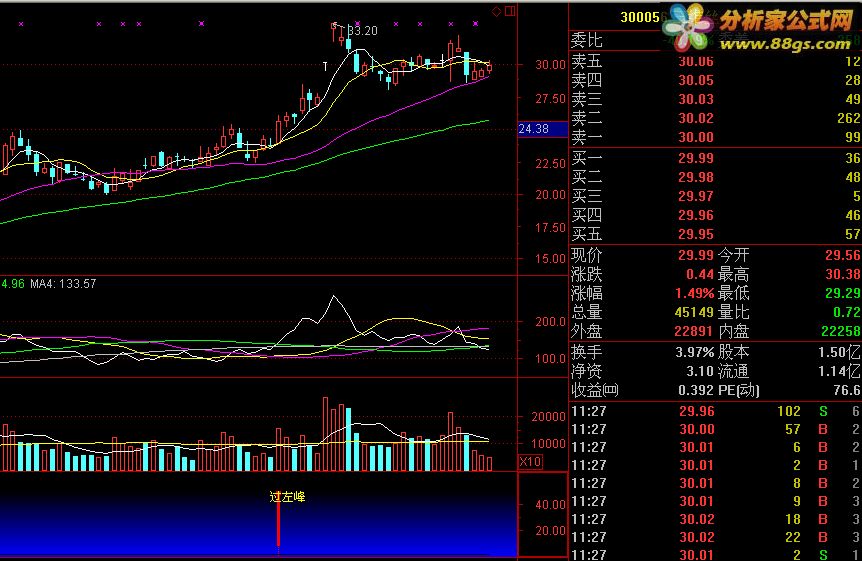The height and width of the screenshot is (561, 862).
Task: Click the red diamond icon above the chart
Action: [x=496, y=12]
